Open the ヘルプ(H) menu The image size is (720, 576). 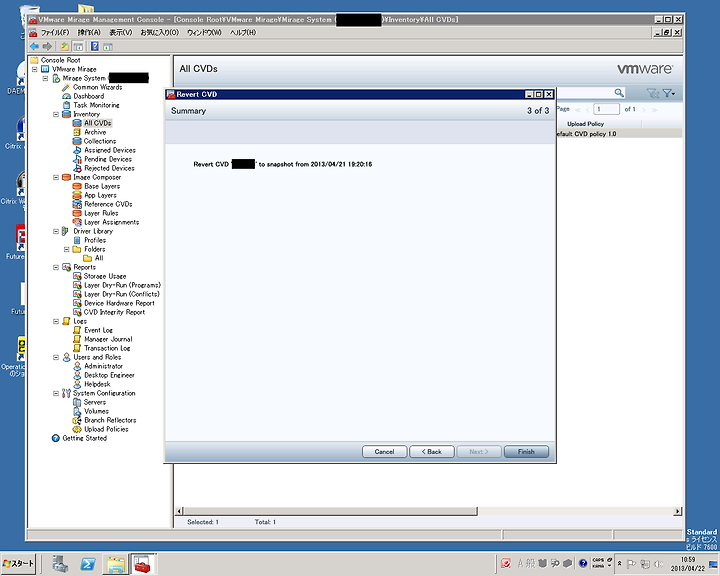pyautogui.click(x=242, y=33)
